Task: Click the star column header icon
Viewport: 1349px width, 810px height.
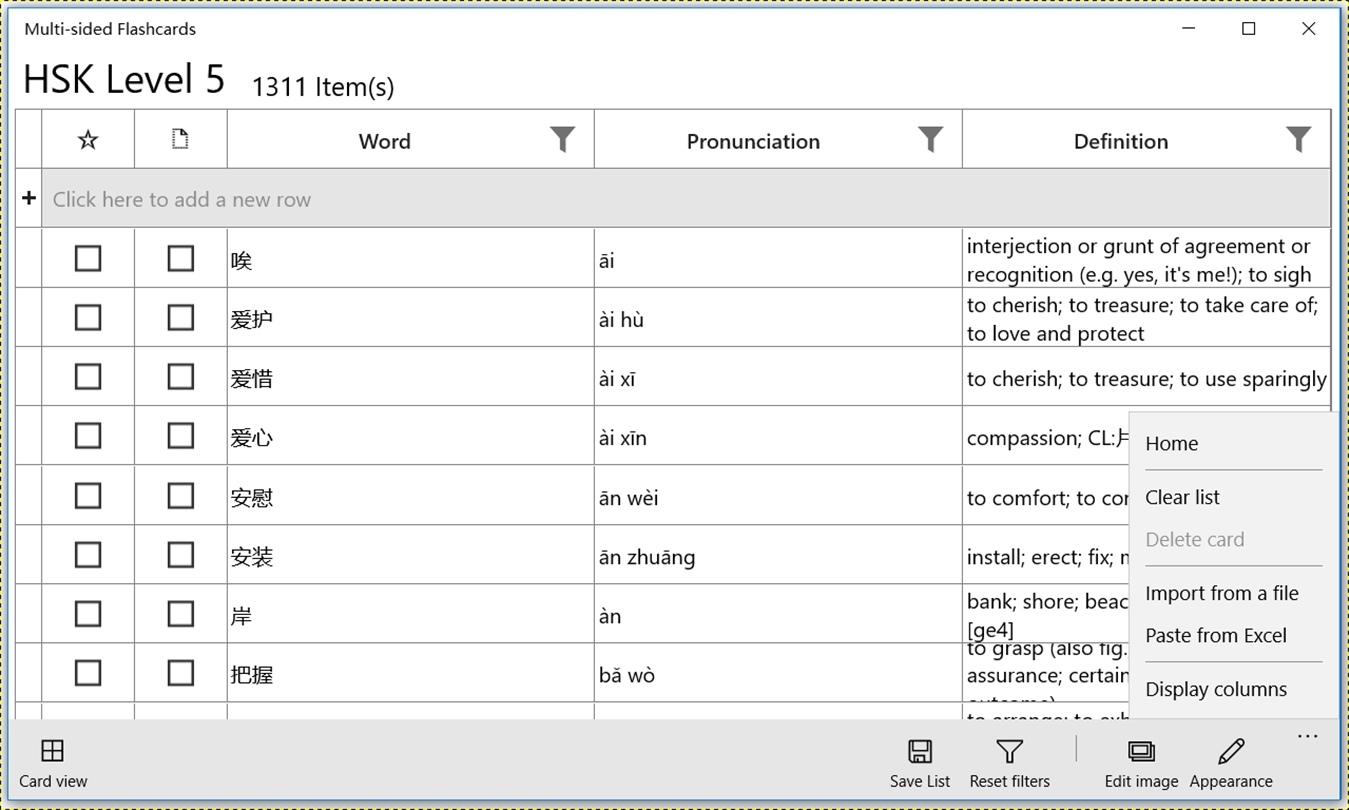Action: tap(88, 140)
